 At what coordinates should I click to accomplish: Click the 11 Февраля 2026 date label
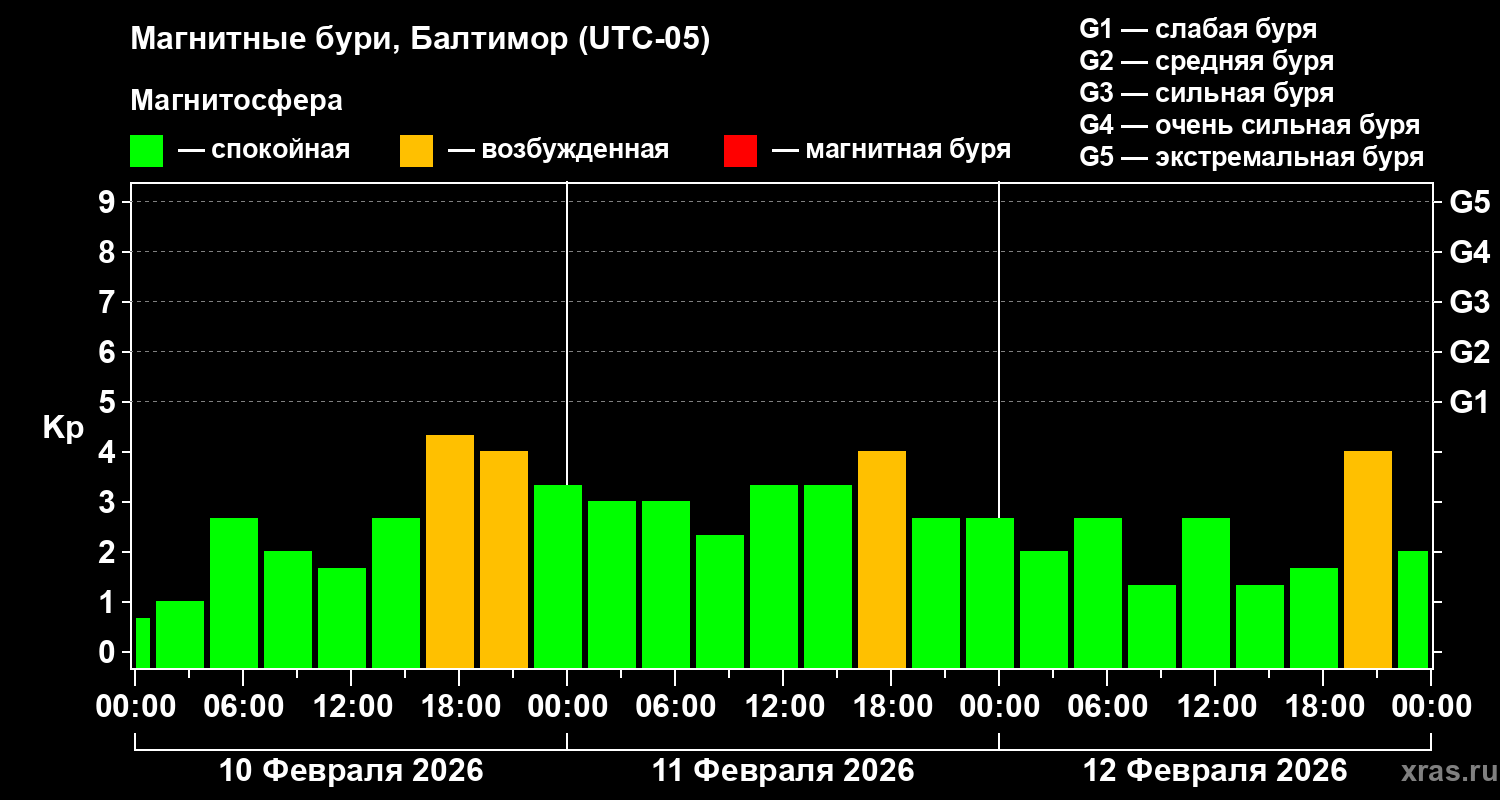[783, 771]
